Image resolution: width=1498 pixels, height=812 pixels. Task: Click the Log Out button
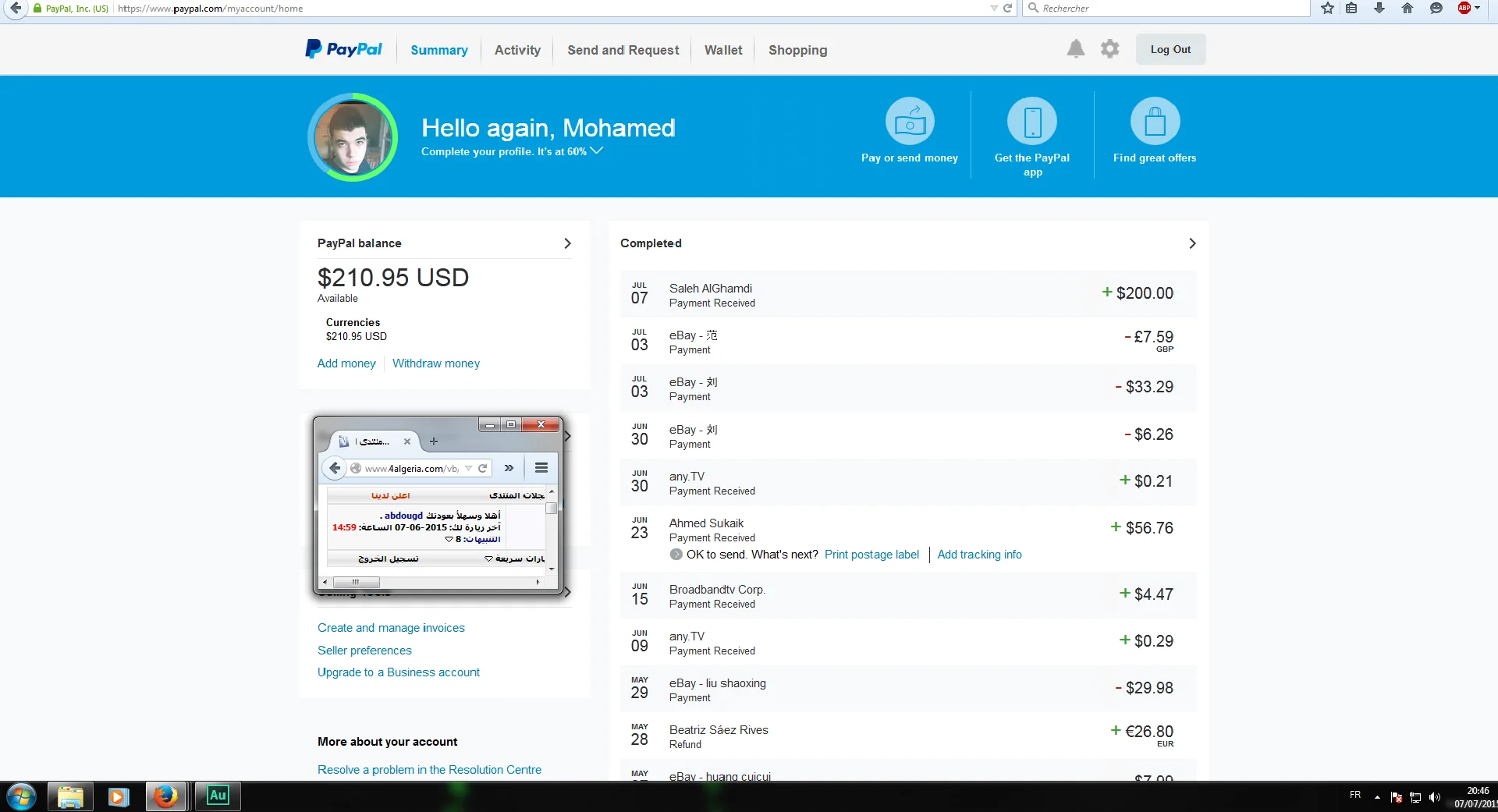point(1170,49)
